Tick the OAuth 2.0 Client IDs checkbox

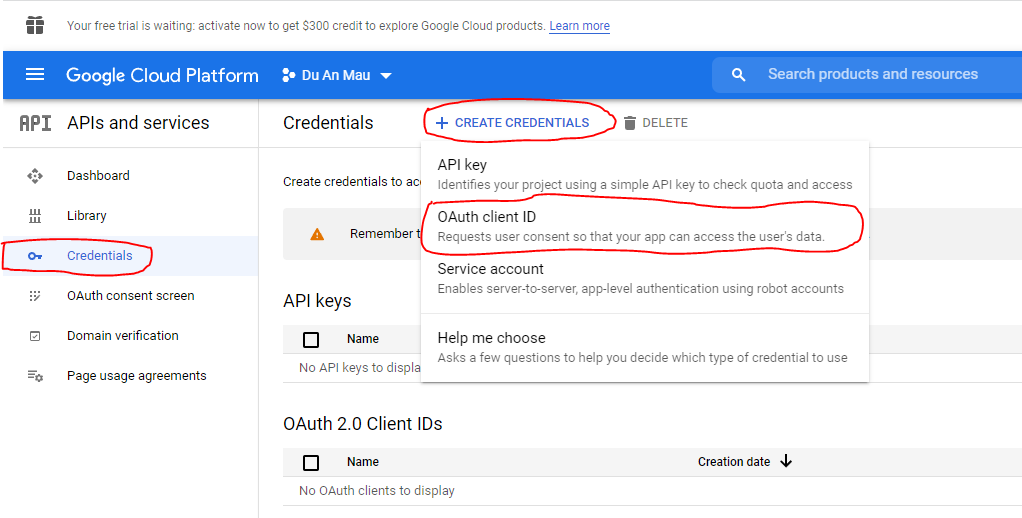[311, 462]
